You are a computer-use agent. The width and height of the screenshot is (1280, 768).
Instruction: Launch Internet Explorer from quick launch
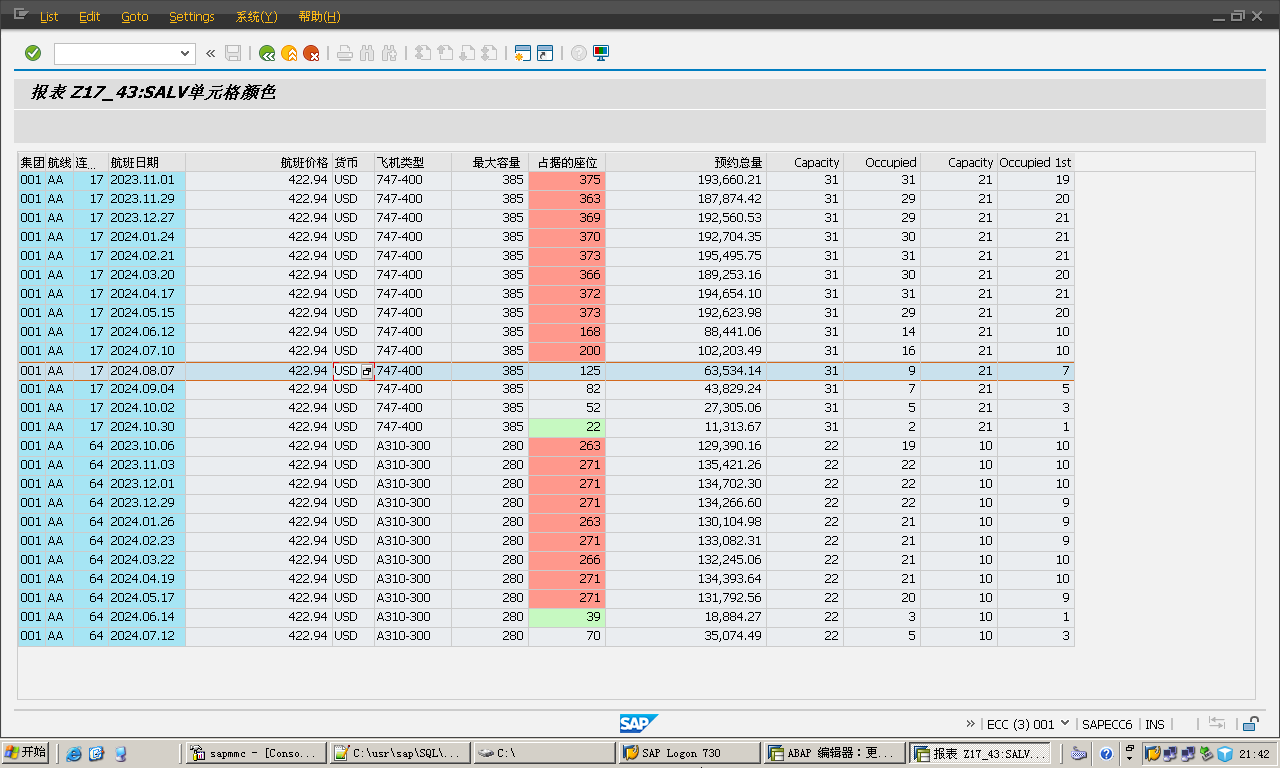pos(74,754)
